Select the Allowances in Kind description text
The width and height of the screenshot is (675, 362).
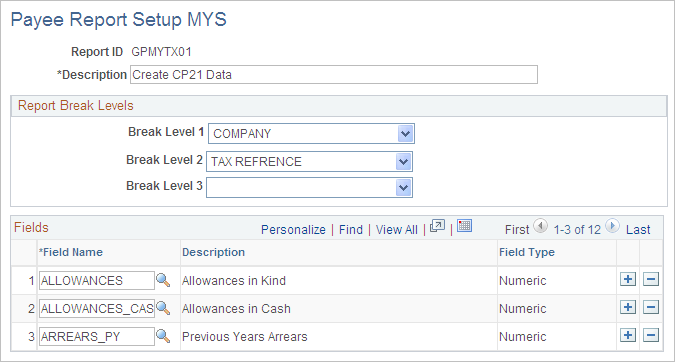pyautogui.click(x=234, y=281)
